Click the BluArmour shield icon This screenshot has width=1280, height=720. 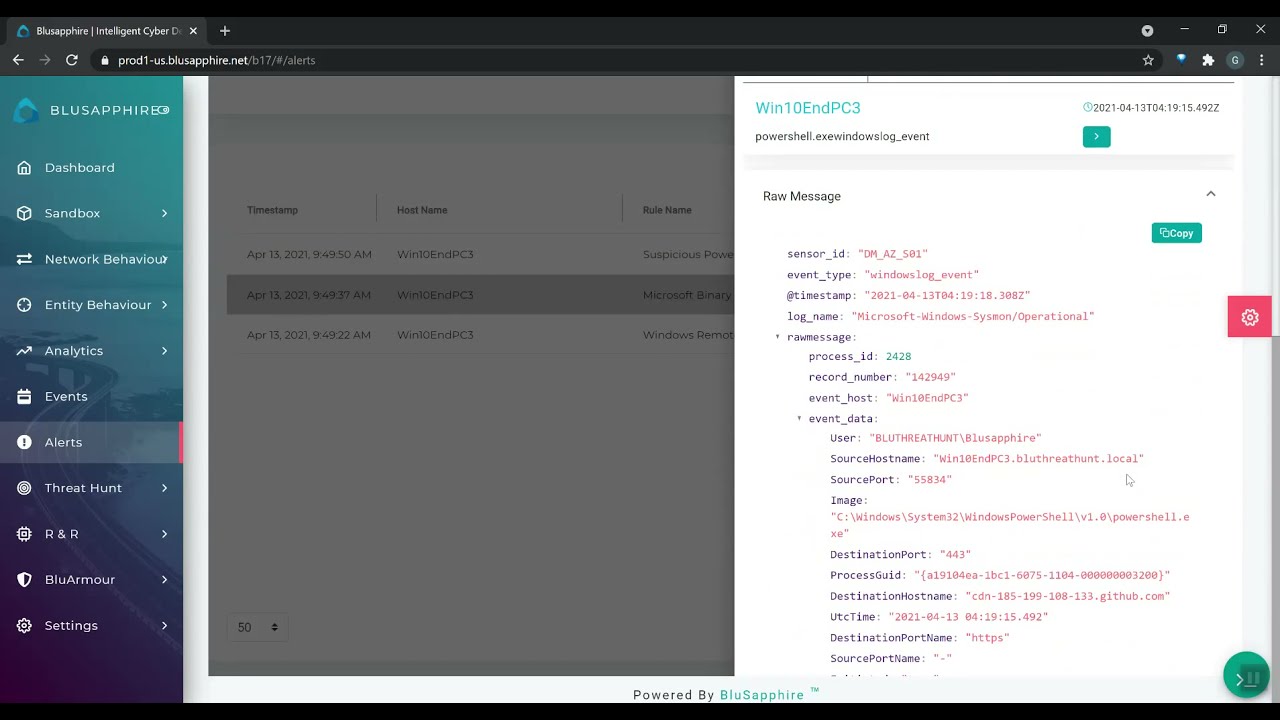tap(24, 580)
